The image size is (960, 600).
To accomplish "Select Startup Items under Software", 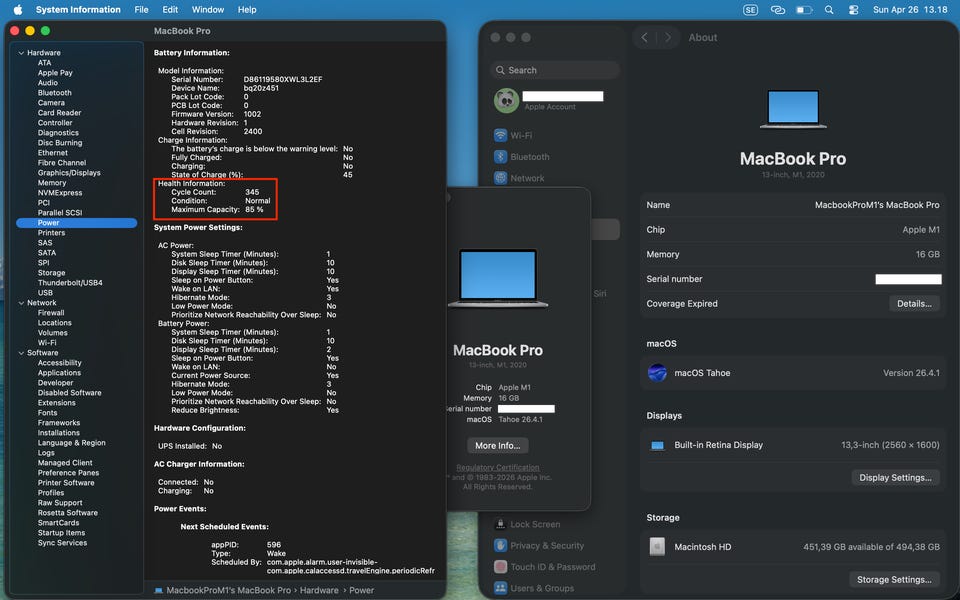I will coord(61,533).
